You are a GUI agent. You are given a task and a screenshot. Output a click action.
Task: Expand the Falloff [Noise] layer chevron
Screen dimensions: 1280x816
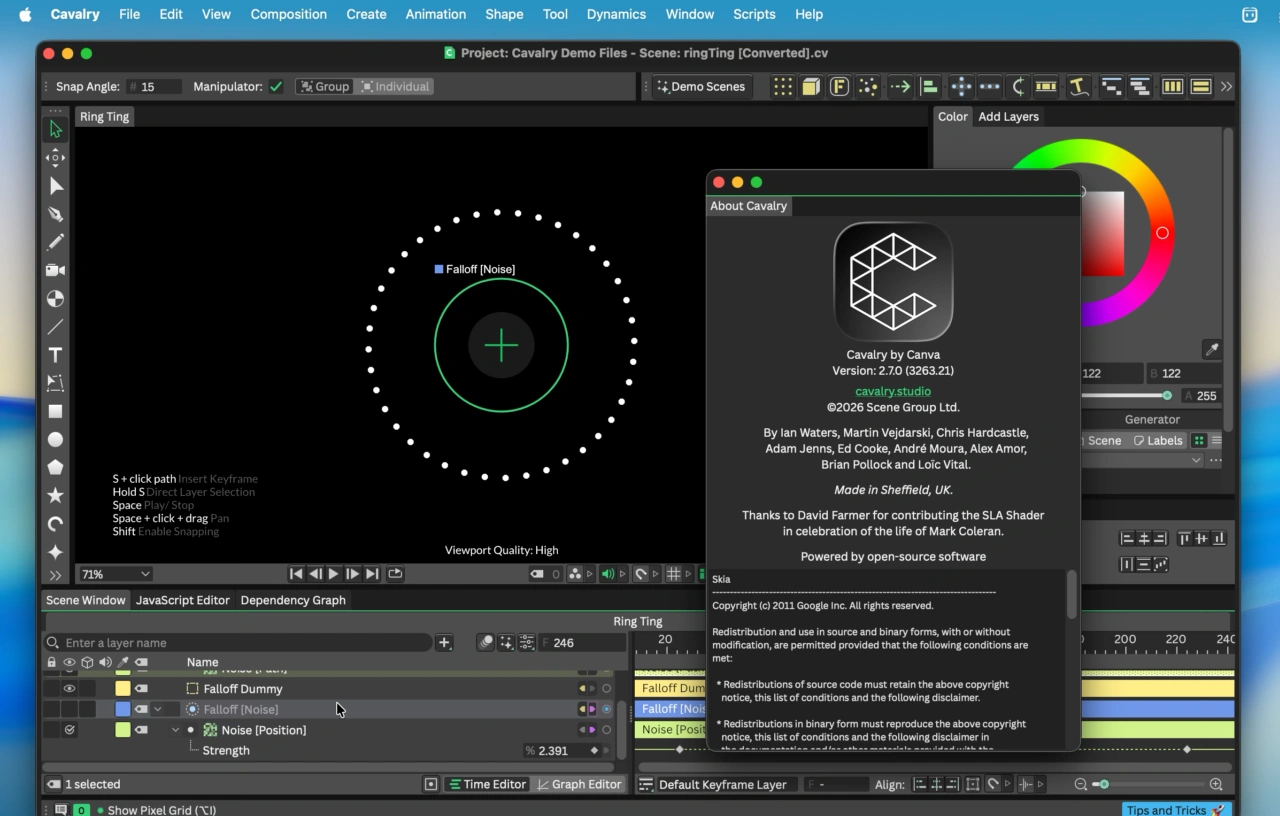(158, 710)
